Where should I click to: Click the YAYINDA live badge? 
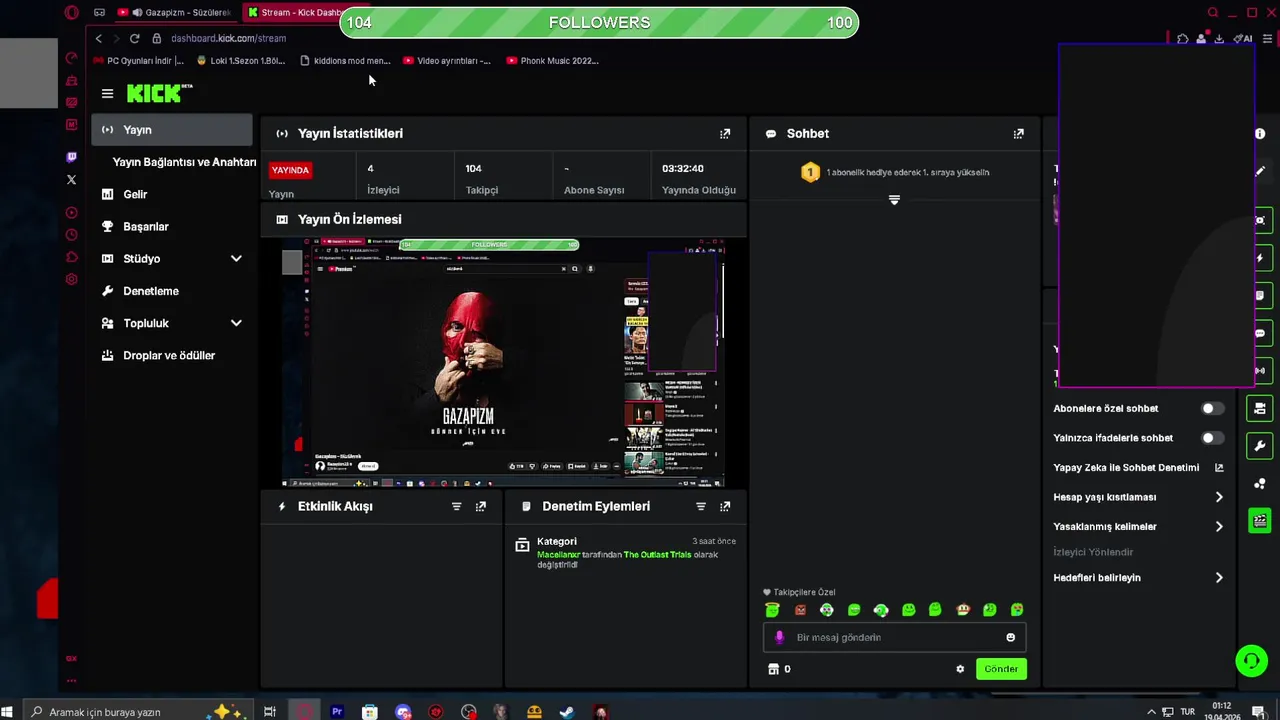tap(290, 170)
